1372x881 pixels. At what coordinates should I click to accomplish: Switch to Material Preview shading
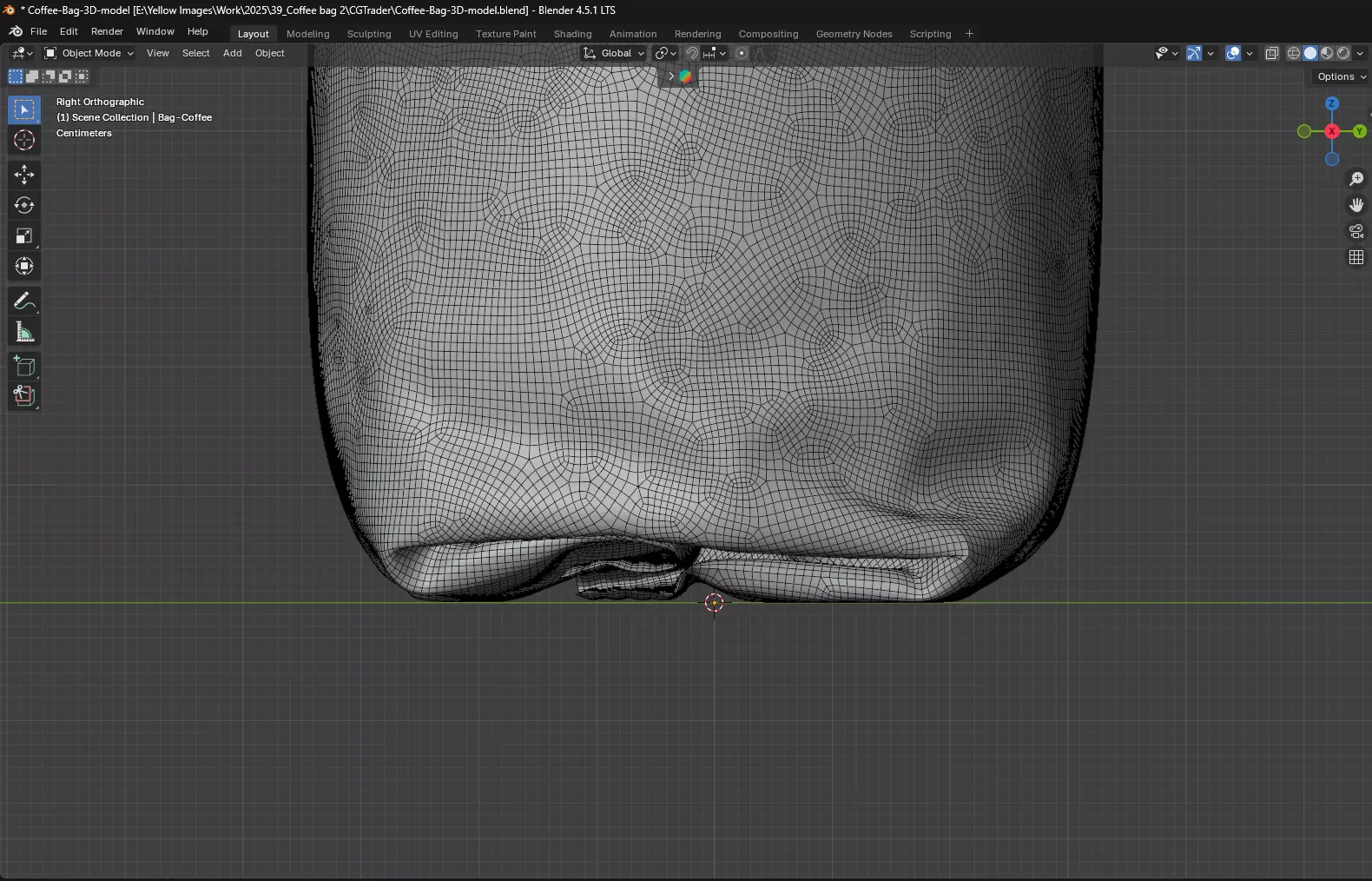tap(1327, 53)
